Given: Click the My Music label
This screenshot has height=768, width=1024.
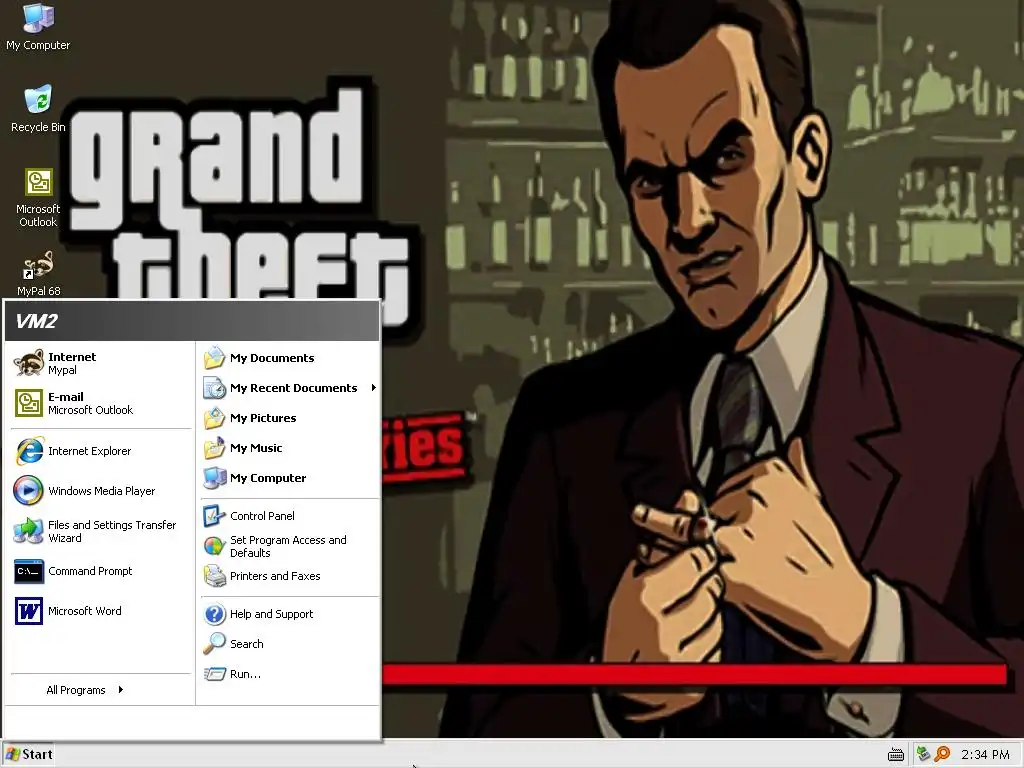Looking at the screenshot, I should [256, 448].
